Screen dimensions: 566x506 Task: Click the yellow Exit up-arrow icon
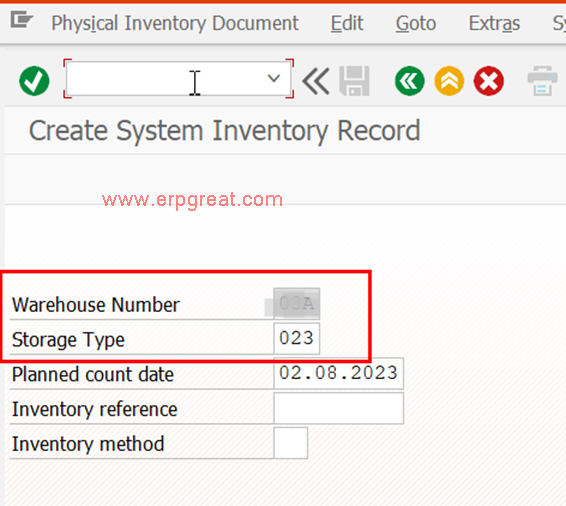(449, 81)
